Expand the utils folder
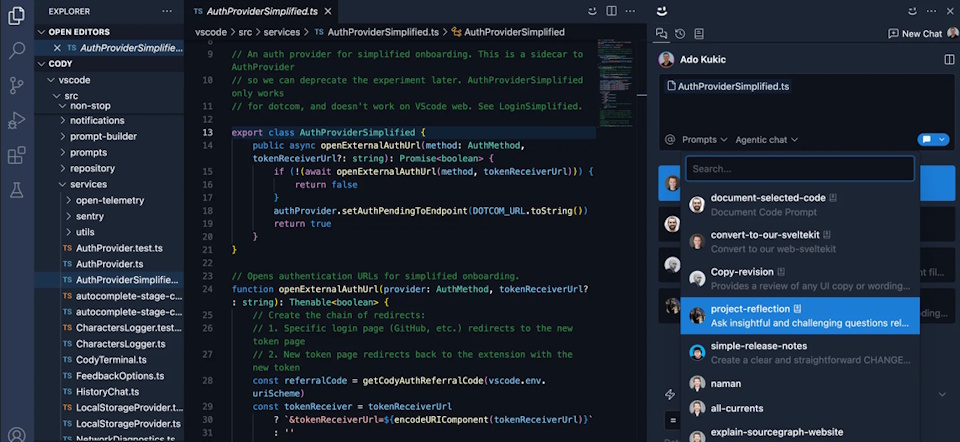Image resolution: width=960 pixels, height=442 pixels. (x=109, y=232)
